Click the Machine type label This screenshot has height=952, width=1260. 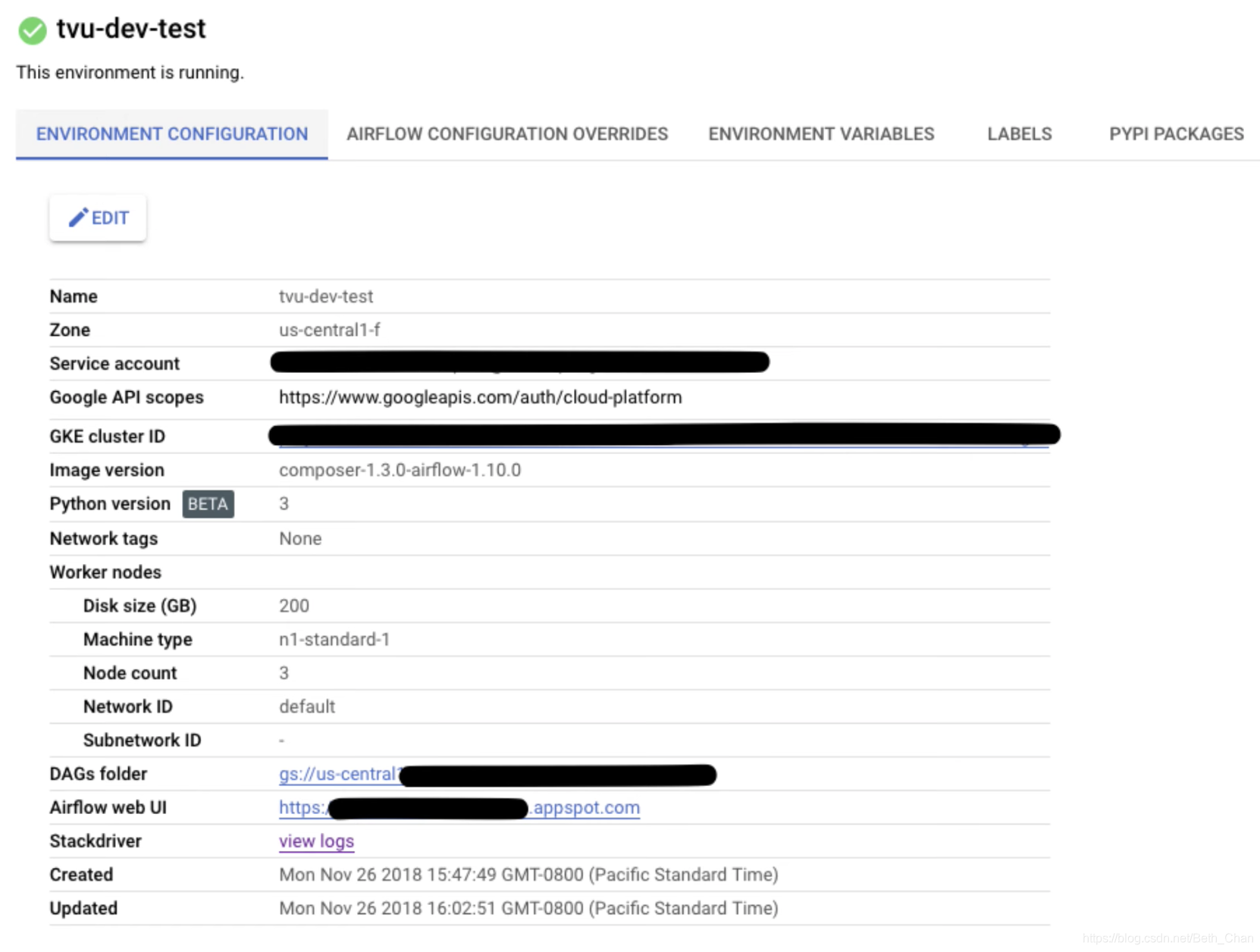tap(138, 640)
